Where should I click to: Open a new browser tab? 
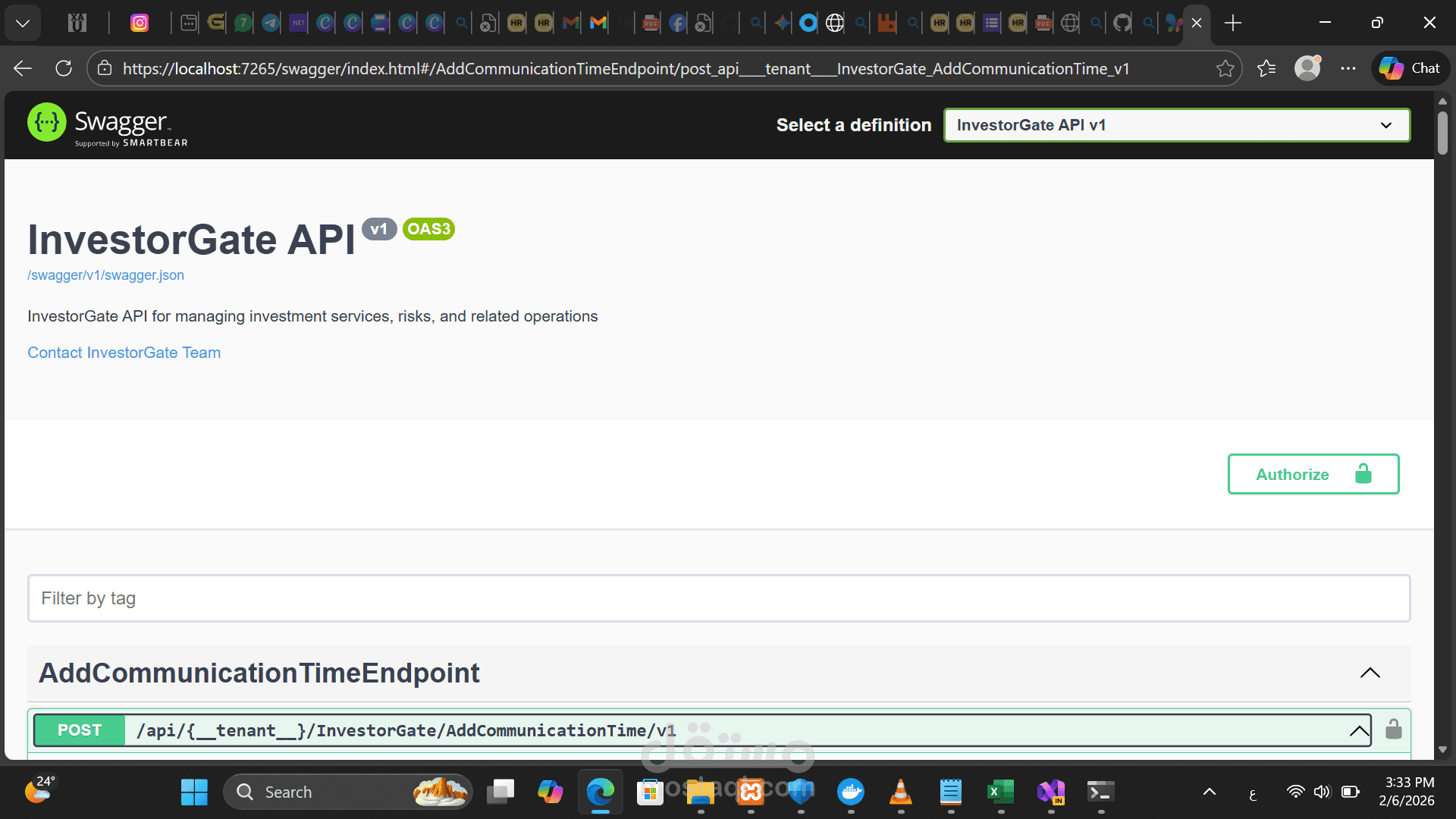pyautogui.click(x=1233, y=23)
